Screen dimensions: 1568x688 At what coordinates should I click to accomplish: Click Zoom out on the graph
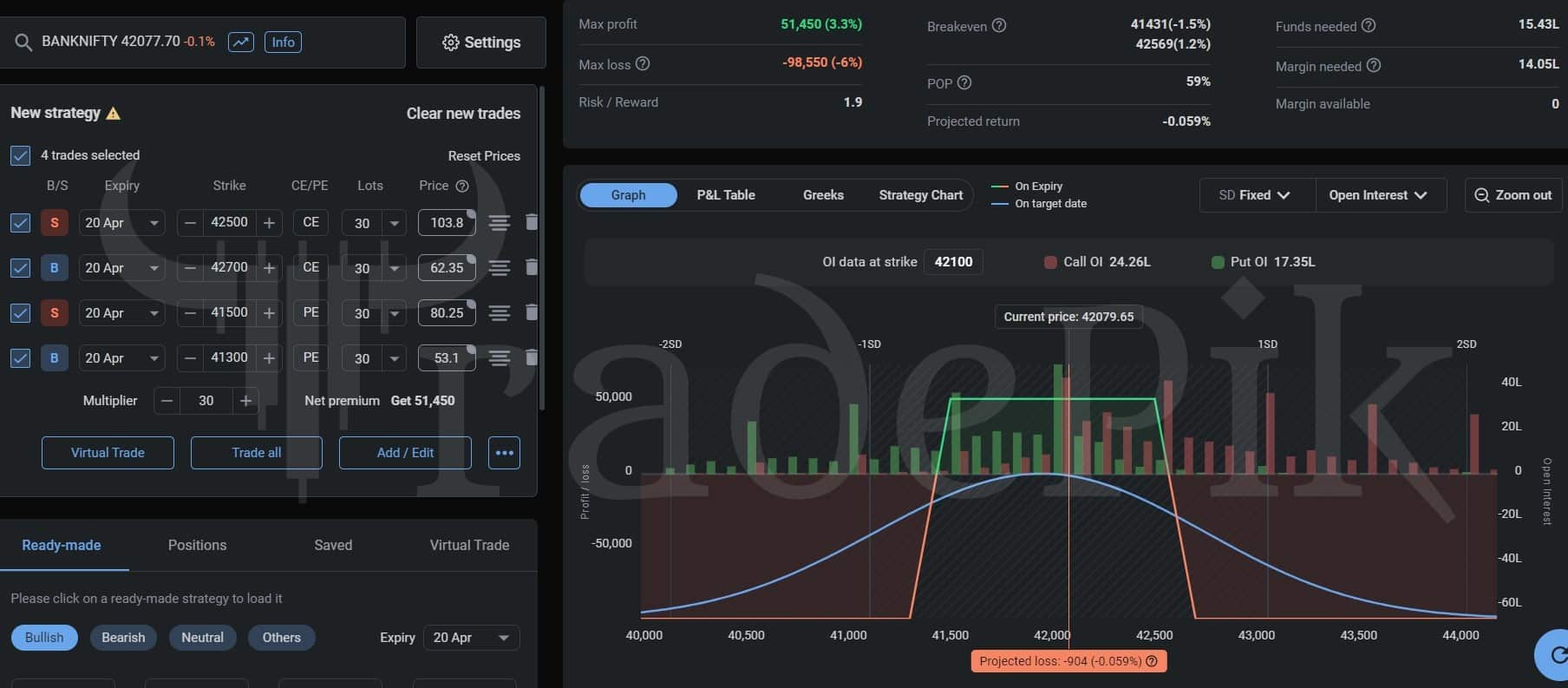1513,195
